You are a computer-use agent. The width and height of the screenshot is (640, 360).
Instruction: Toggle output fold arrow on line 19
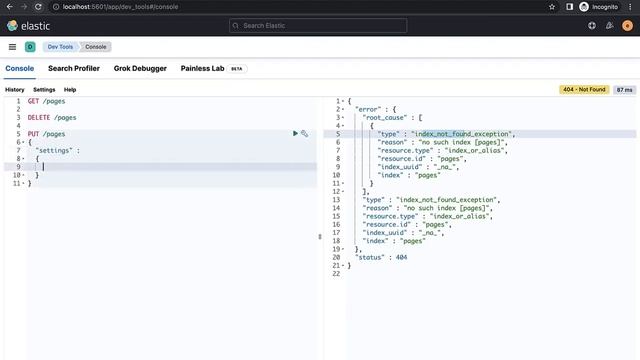click(x=343, y=249)
